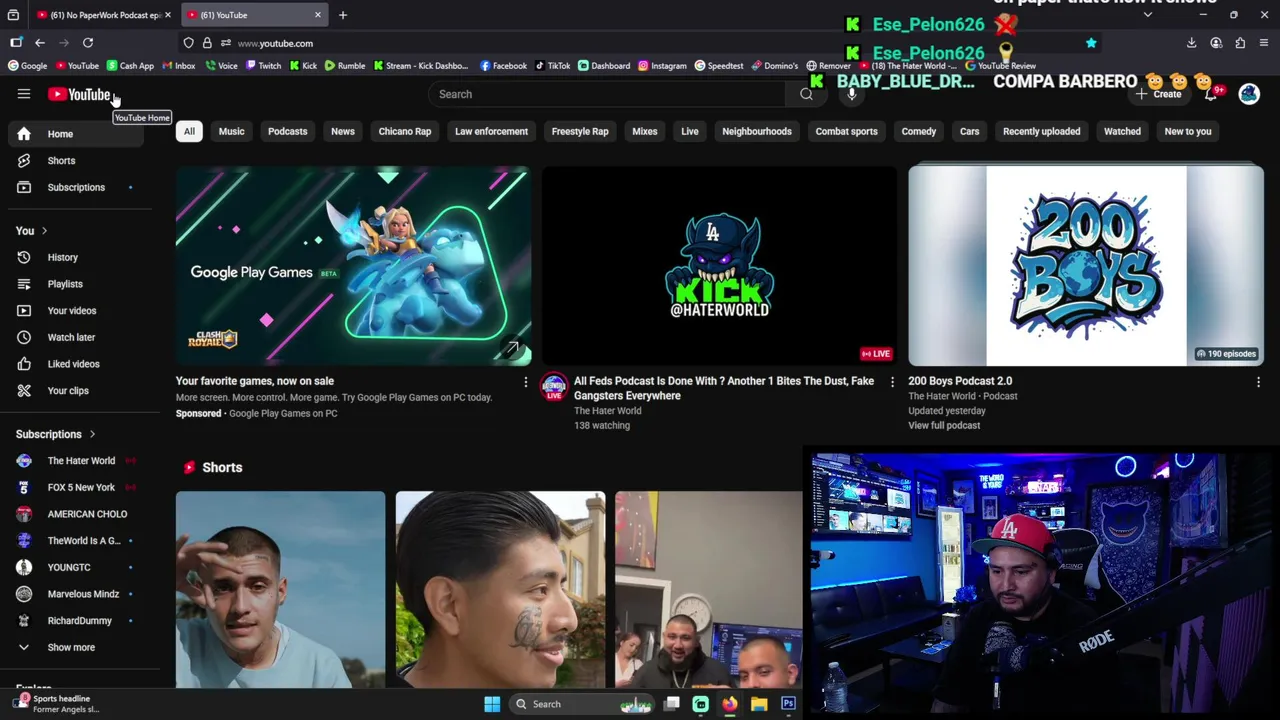The width and height of the screenshot is (1280, 720).
Task: Open the browser tab list dropdown arrow
Action: coord(1147,15)
